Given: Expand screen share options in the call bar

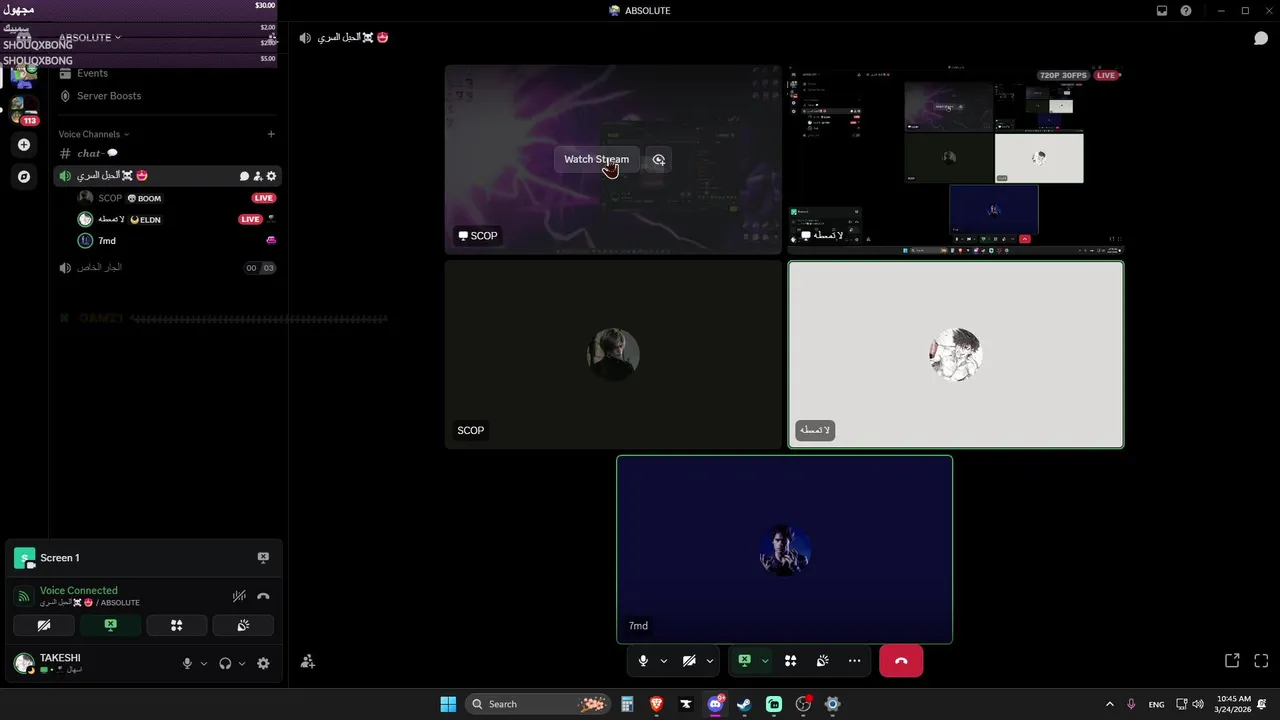Looking at the screenshot, I should pos(765,661).
